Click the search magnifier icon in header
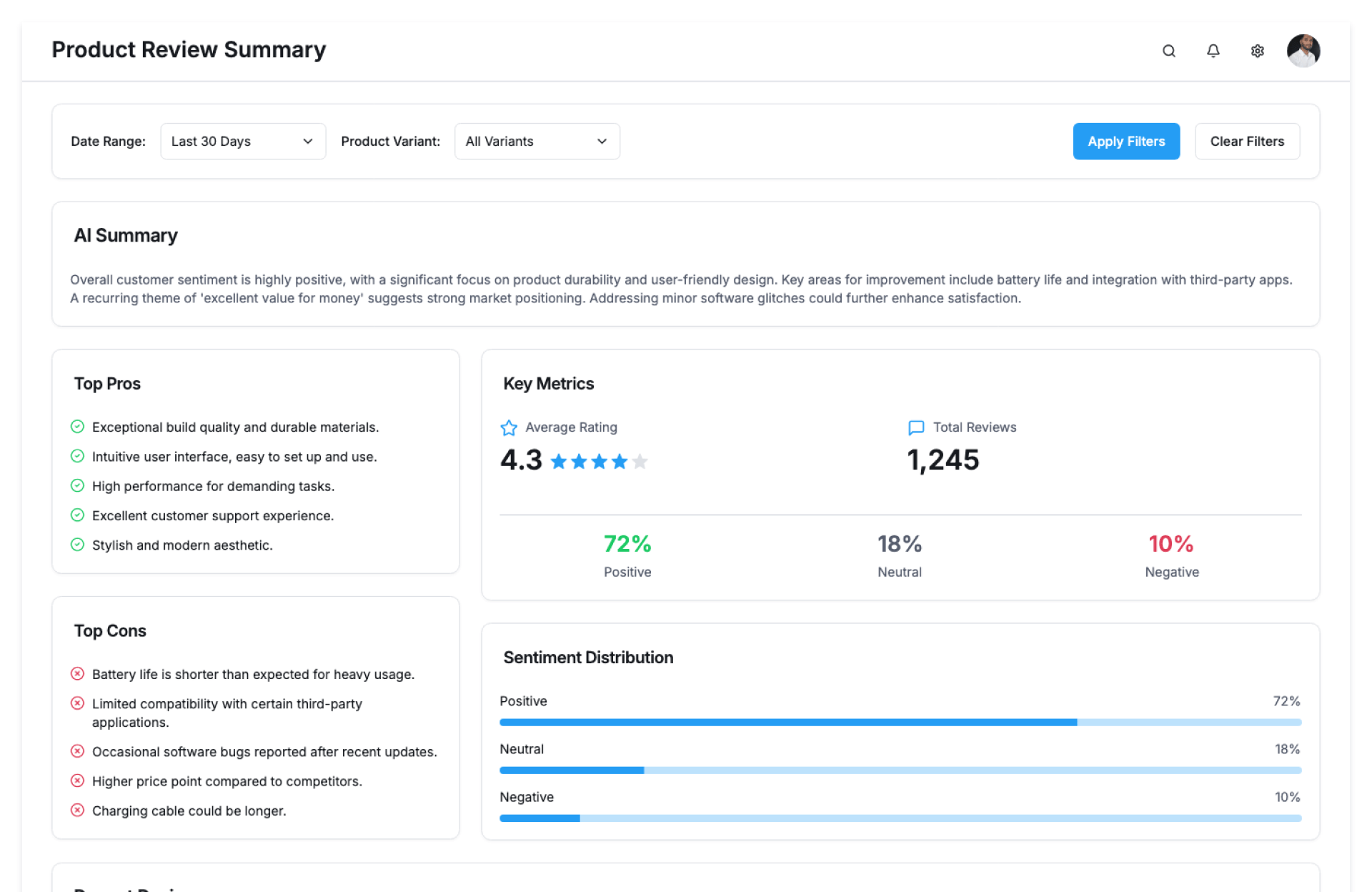The width and height of the screenshot is (1372, 892). [x=1168, y=51]
